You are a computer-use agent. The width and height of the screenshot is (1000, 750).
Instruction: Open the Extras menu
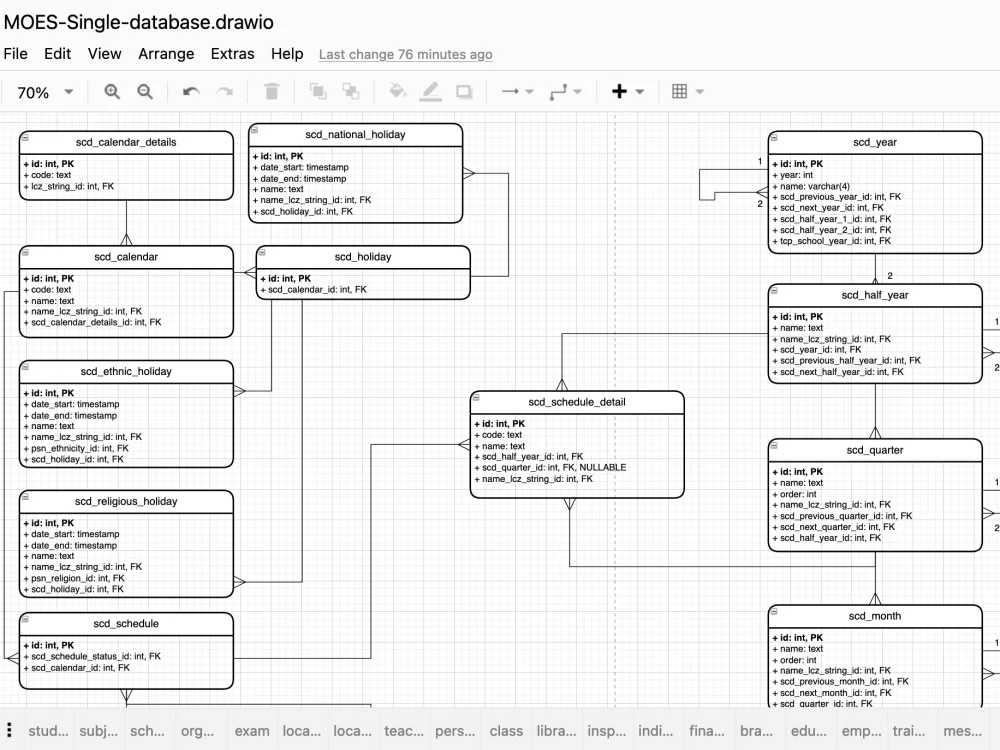point(232,54)
